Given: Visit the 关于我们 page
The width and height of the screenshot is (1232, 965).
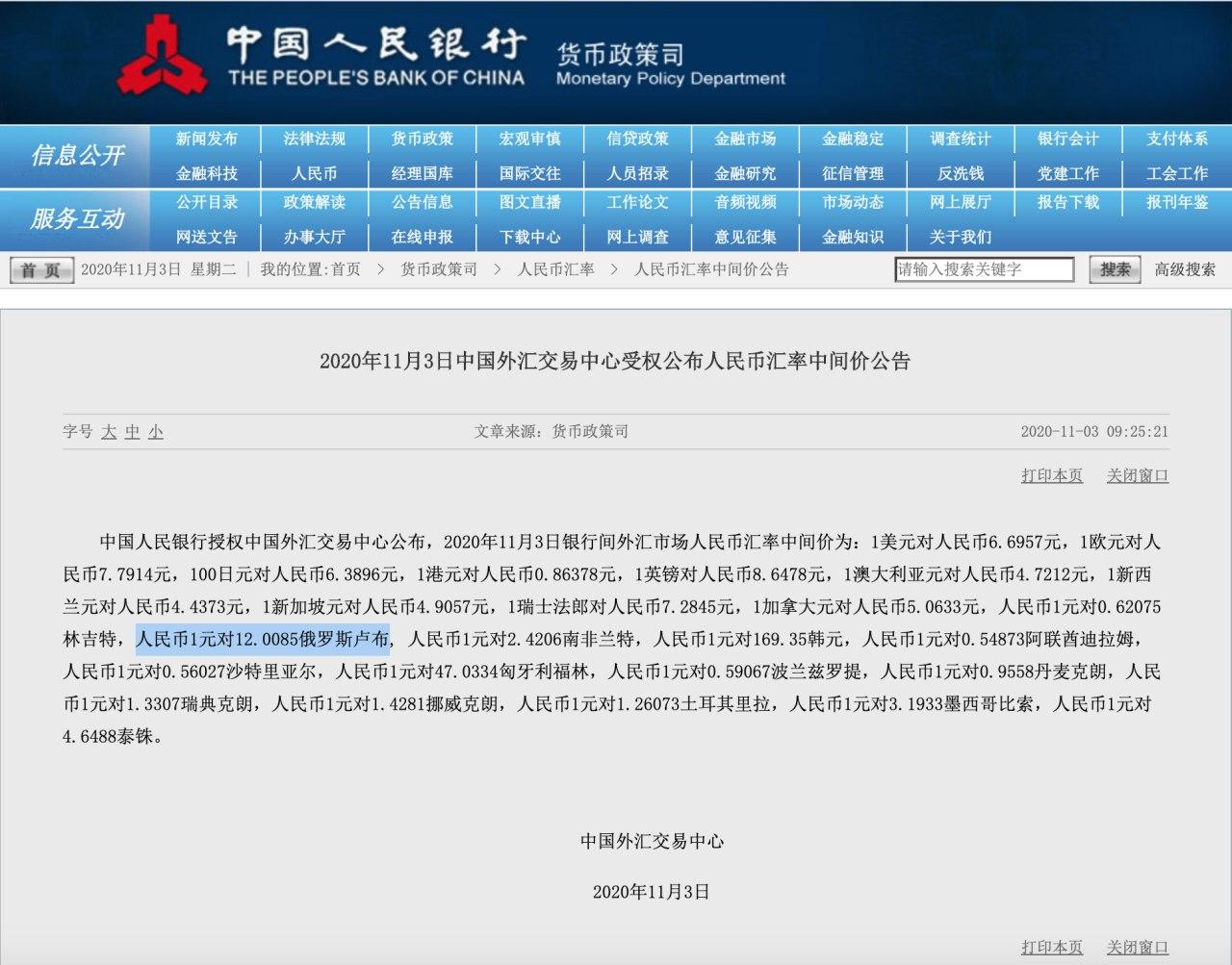Looking at the screenshot, I should (962, 237).
